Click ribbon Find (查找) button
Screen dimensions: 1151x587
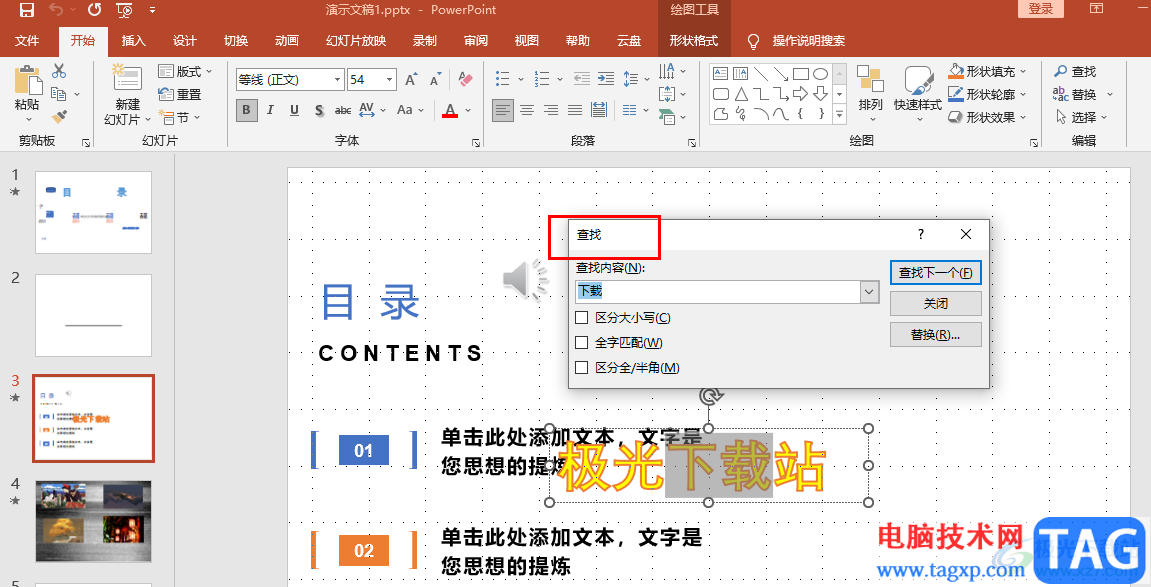click(1075, 71)
